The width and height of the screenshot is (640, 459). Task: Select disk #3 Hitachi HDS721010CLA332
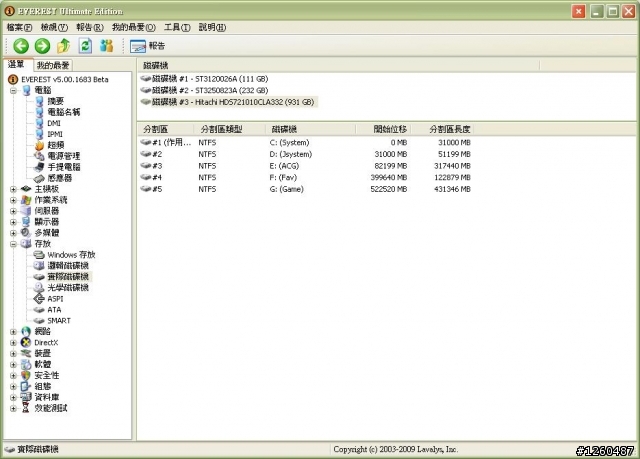tap(228, 102)
